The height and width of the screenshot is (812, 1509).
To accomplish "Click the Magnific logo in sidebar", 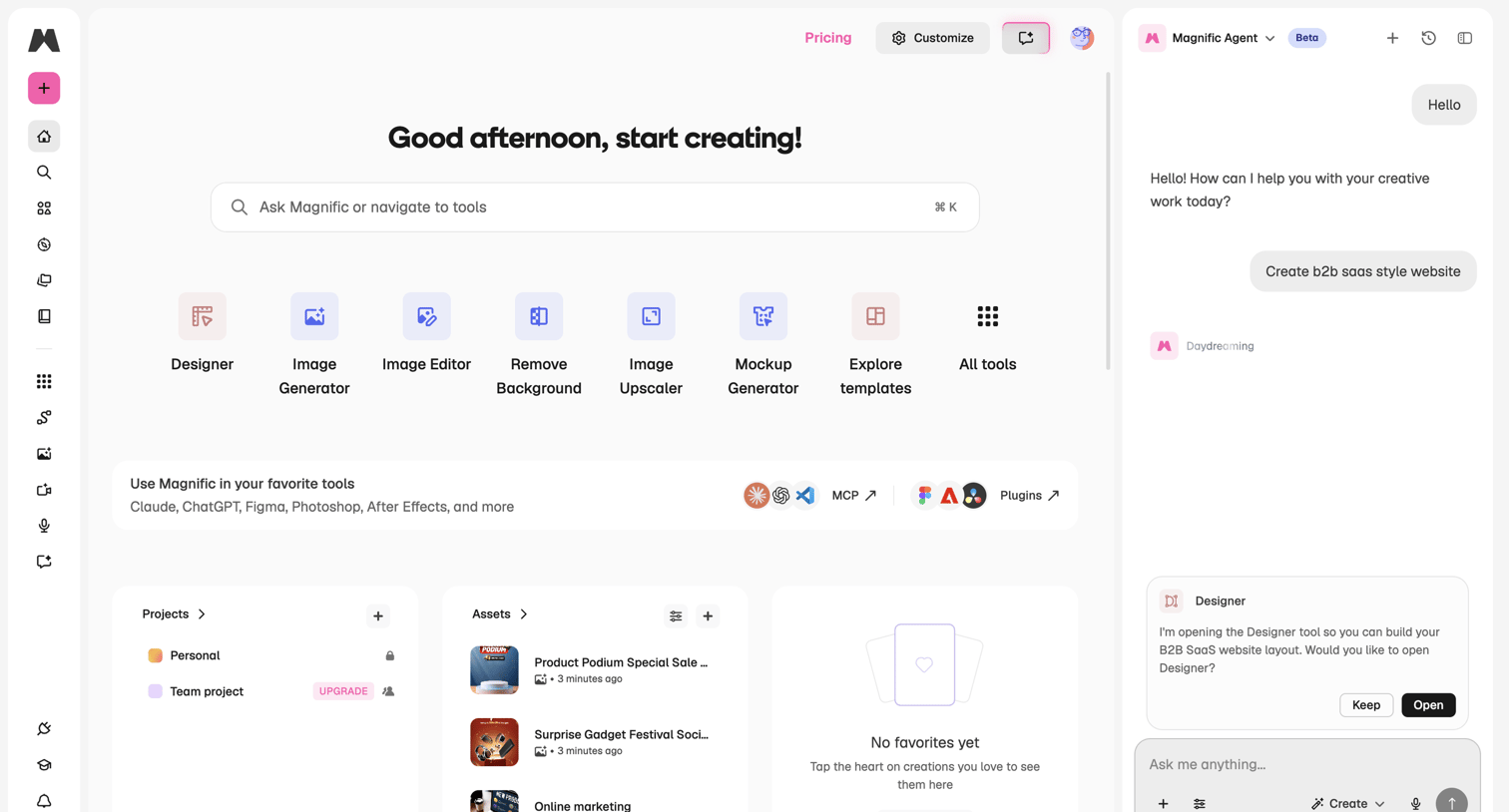I will click(44, 40).
